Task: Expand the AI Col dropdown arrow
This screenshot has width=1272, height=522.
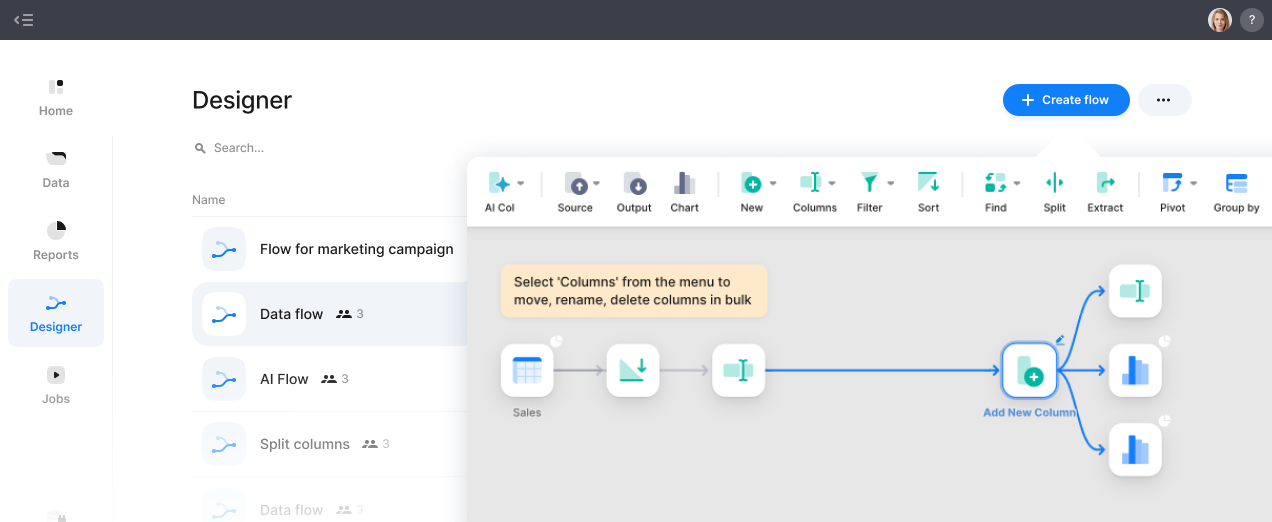Action: (x=521, y=184)
